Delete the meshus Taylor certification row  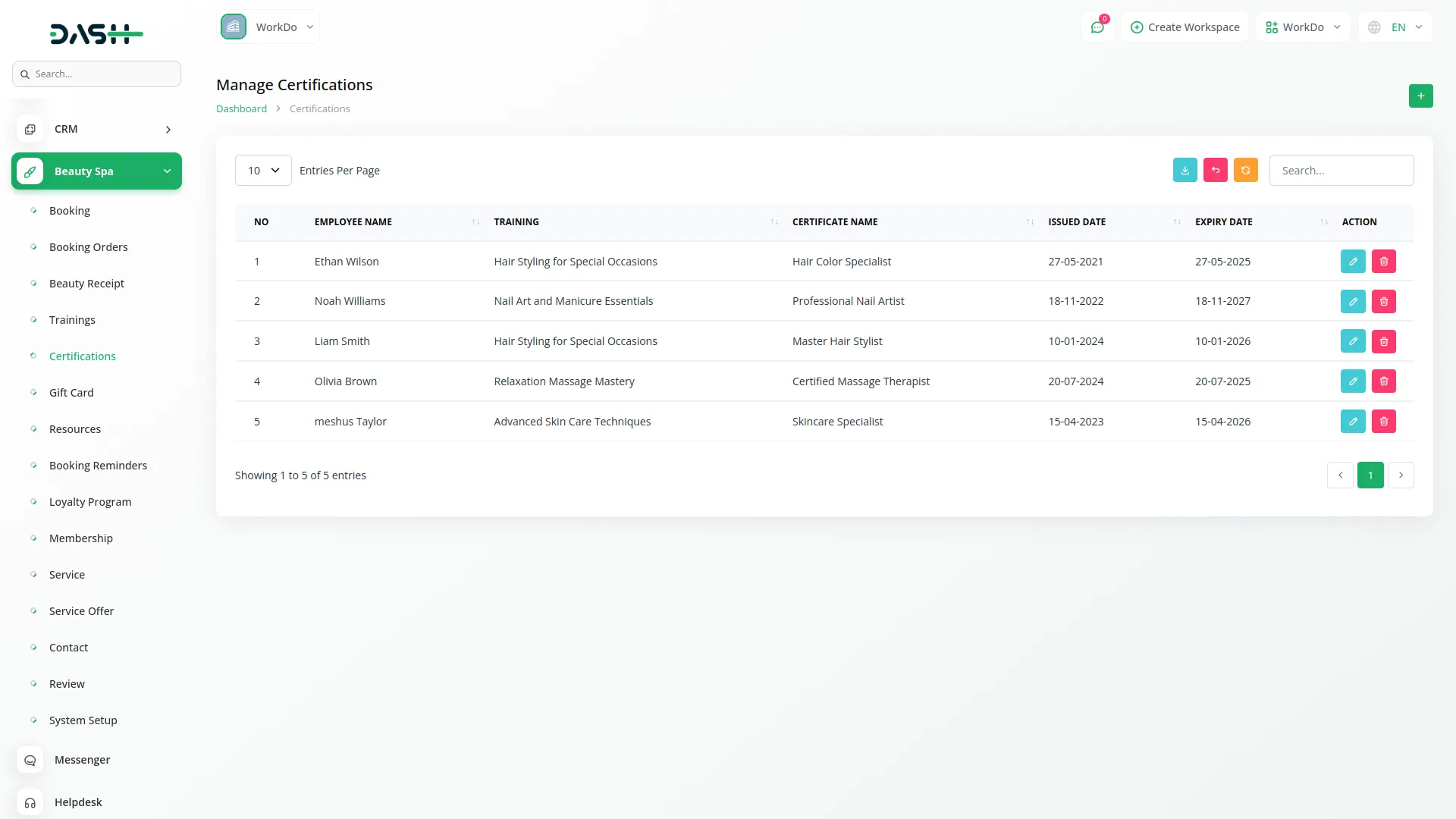point(1383,422)
